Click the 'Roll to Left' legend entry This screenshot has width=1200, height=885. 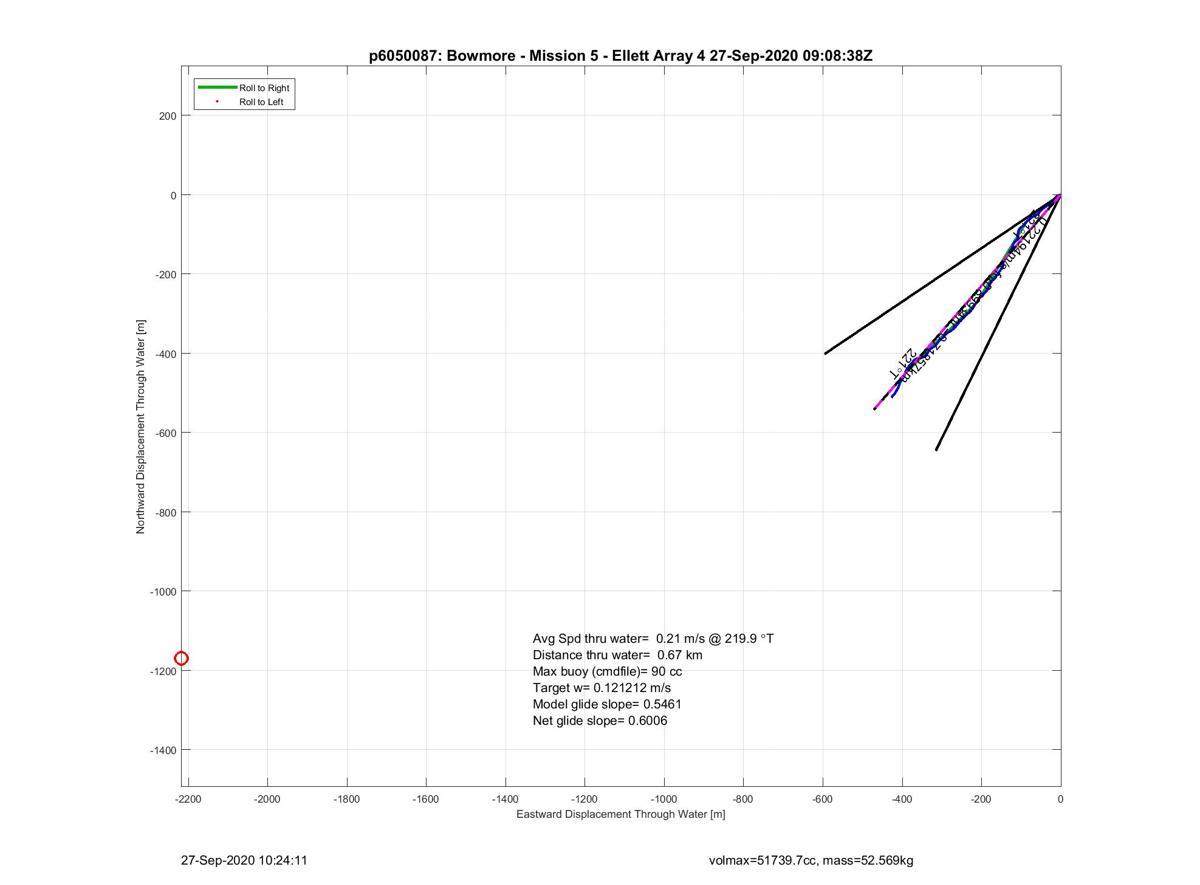pyautogui.click(x=261, y=102)
